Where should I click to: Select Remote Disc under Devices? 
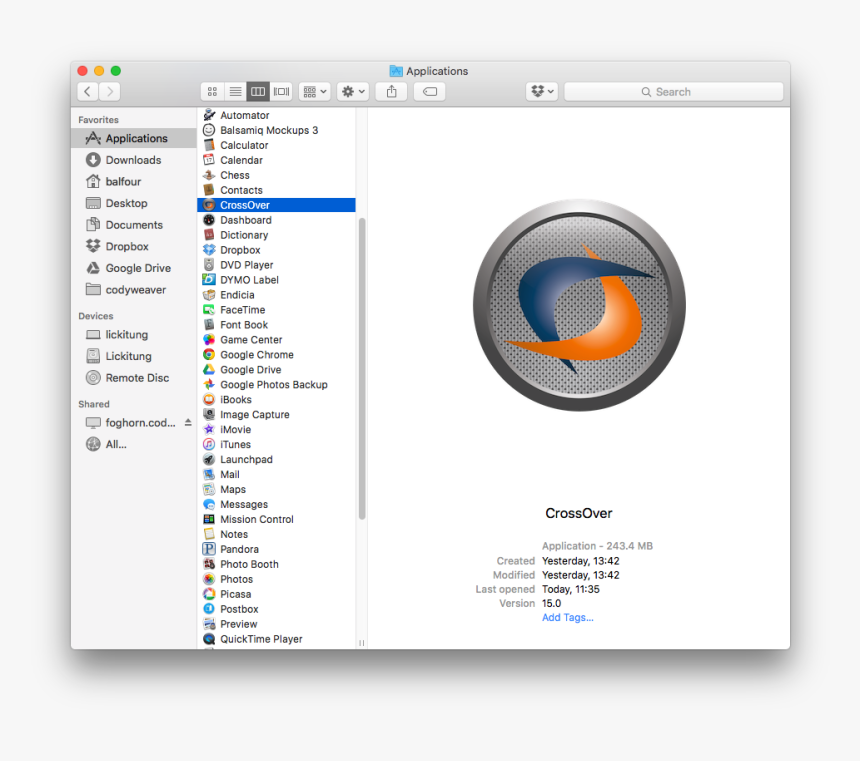coord(137,378)
